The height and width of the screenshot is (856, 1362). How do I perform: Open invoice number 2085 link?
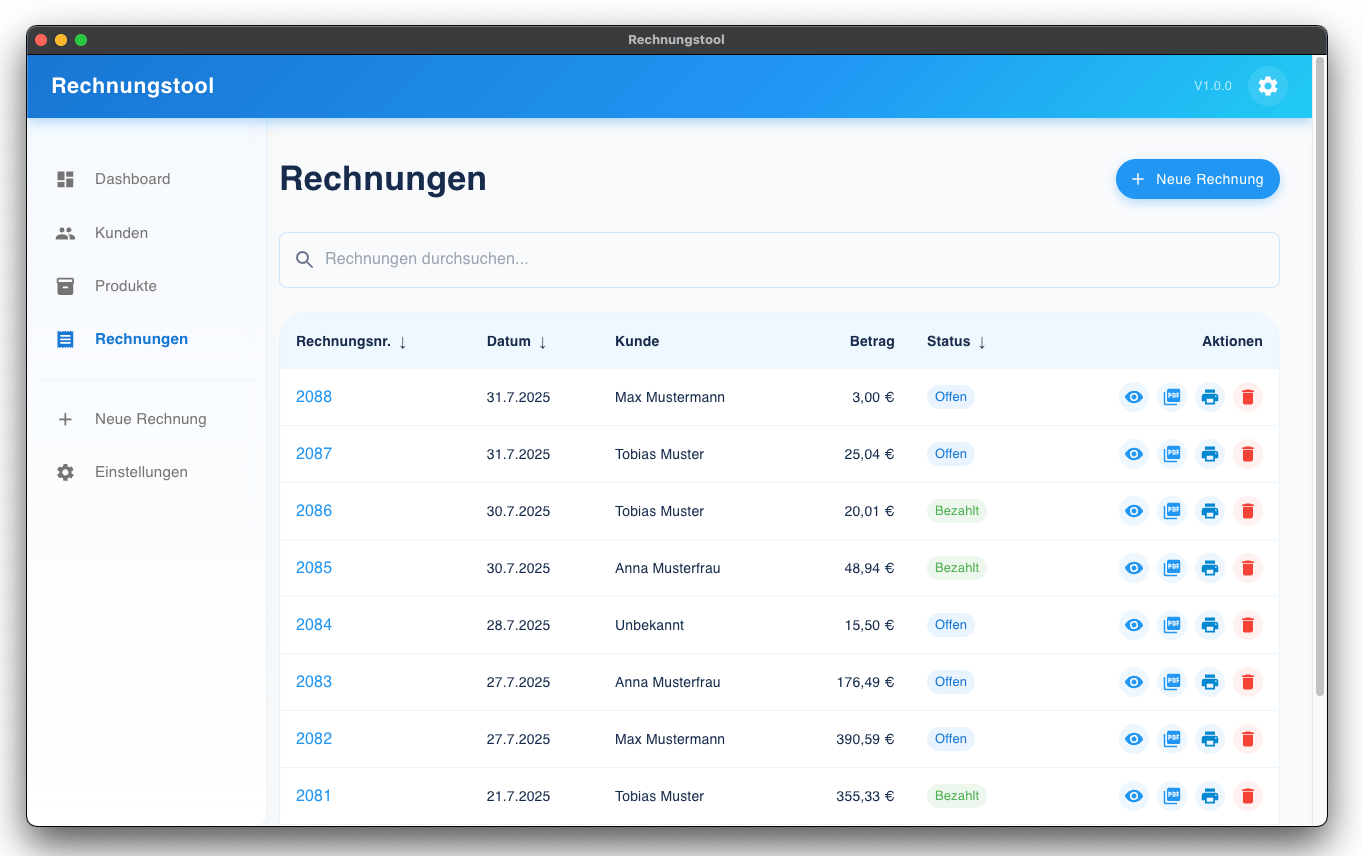[x=314, y=568]
